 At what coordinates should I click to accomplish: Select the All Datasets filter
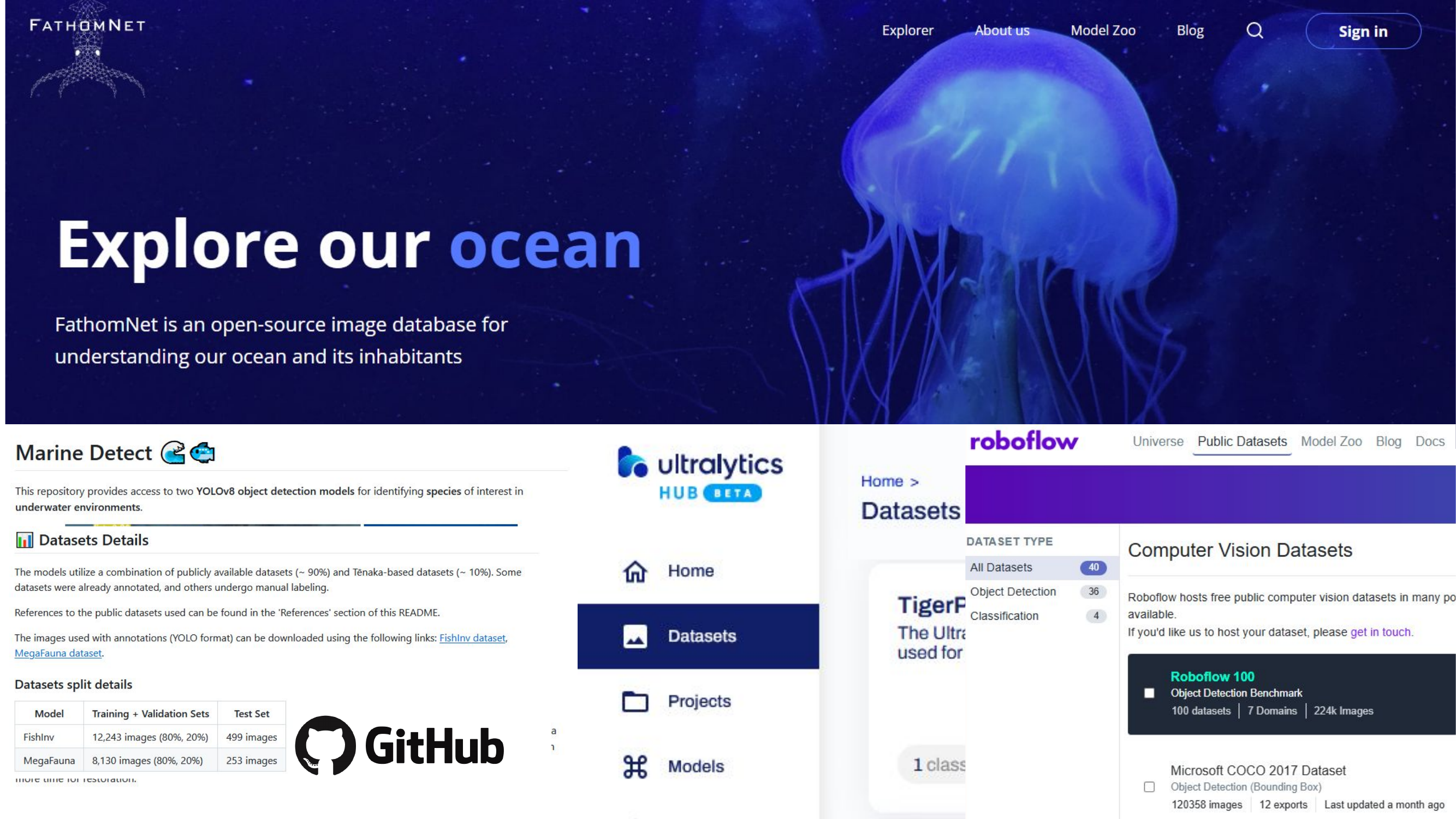click(1001, 567)
